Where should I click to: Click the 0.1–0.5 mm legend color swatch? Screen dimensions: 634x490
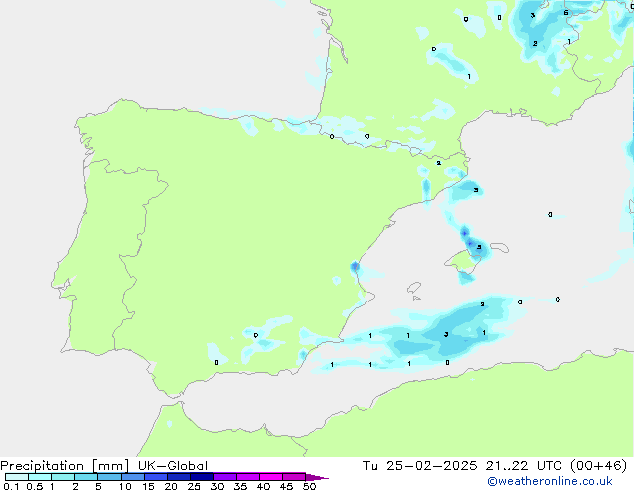tap(17, 477)
